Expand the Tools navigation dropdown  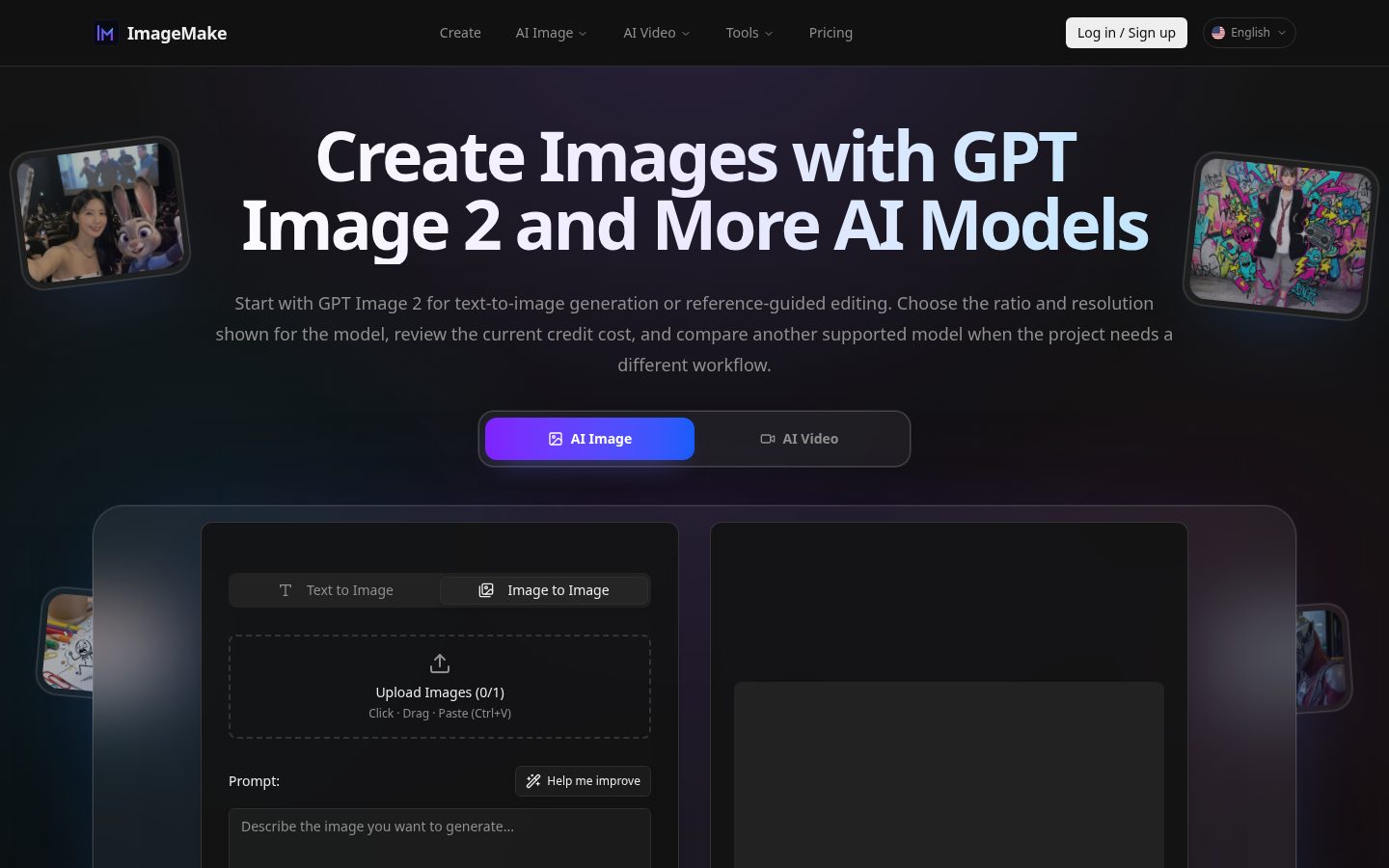coord(749,33)
